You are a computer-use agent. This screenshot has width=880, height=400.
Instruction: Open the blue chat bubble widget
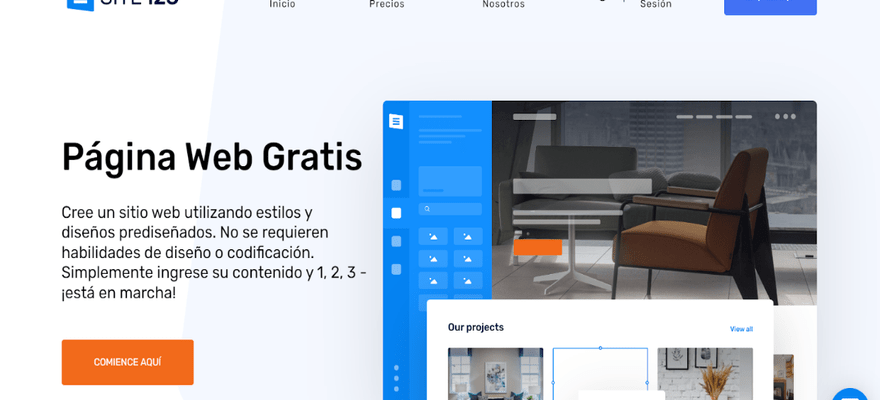coord(851,394)
